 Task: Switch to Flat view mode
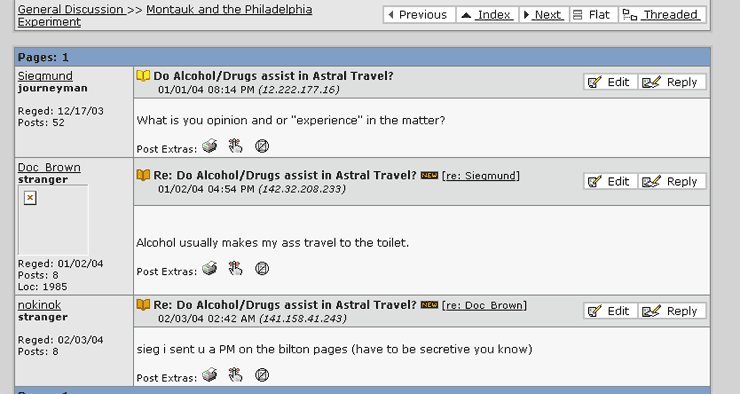click(x=593, y=15)
